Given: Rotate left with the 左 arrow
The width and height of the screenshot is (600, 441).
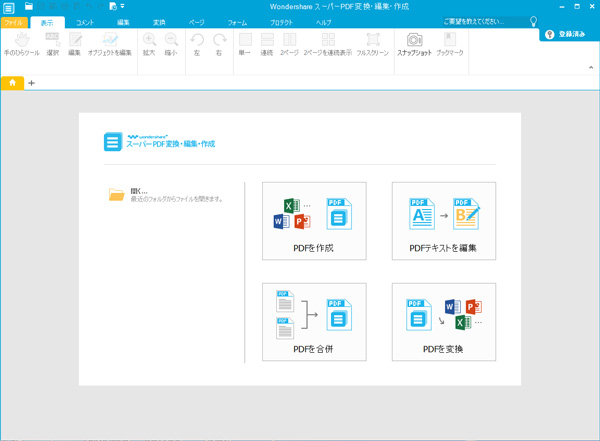Looking at the screenshot, I should coord(197,45).
